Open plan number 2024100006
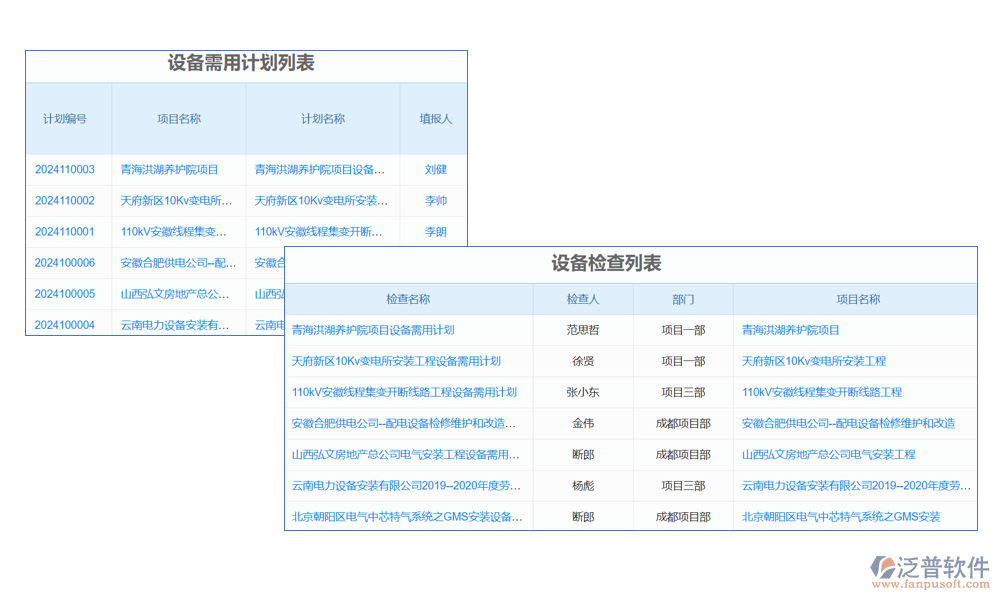The width and height of the screenshot is (1000, 600). click(65, 263)
